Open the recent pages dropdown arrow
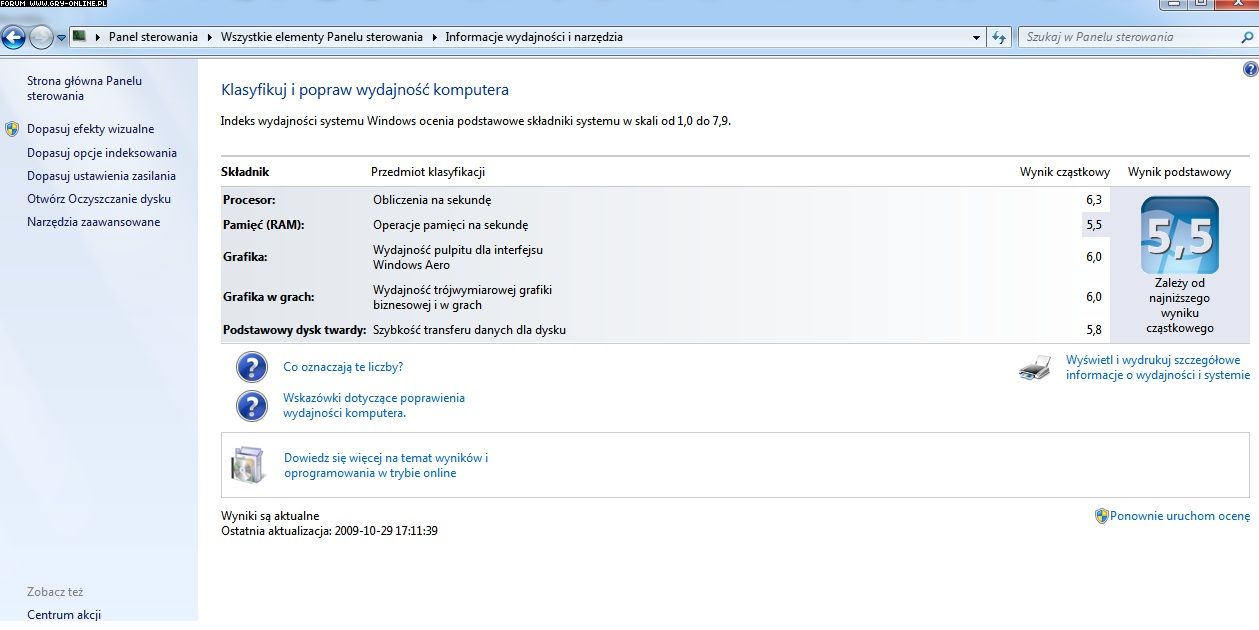Viewport: 1259px width, 630px height. point(62,38)
